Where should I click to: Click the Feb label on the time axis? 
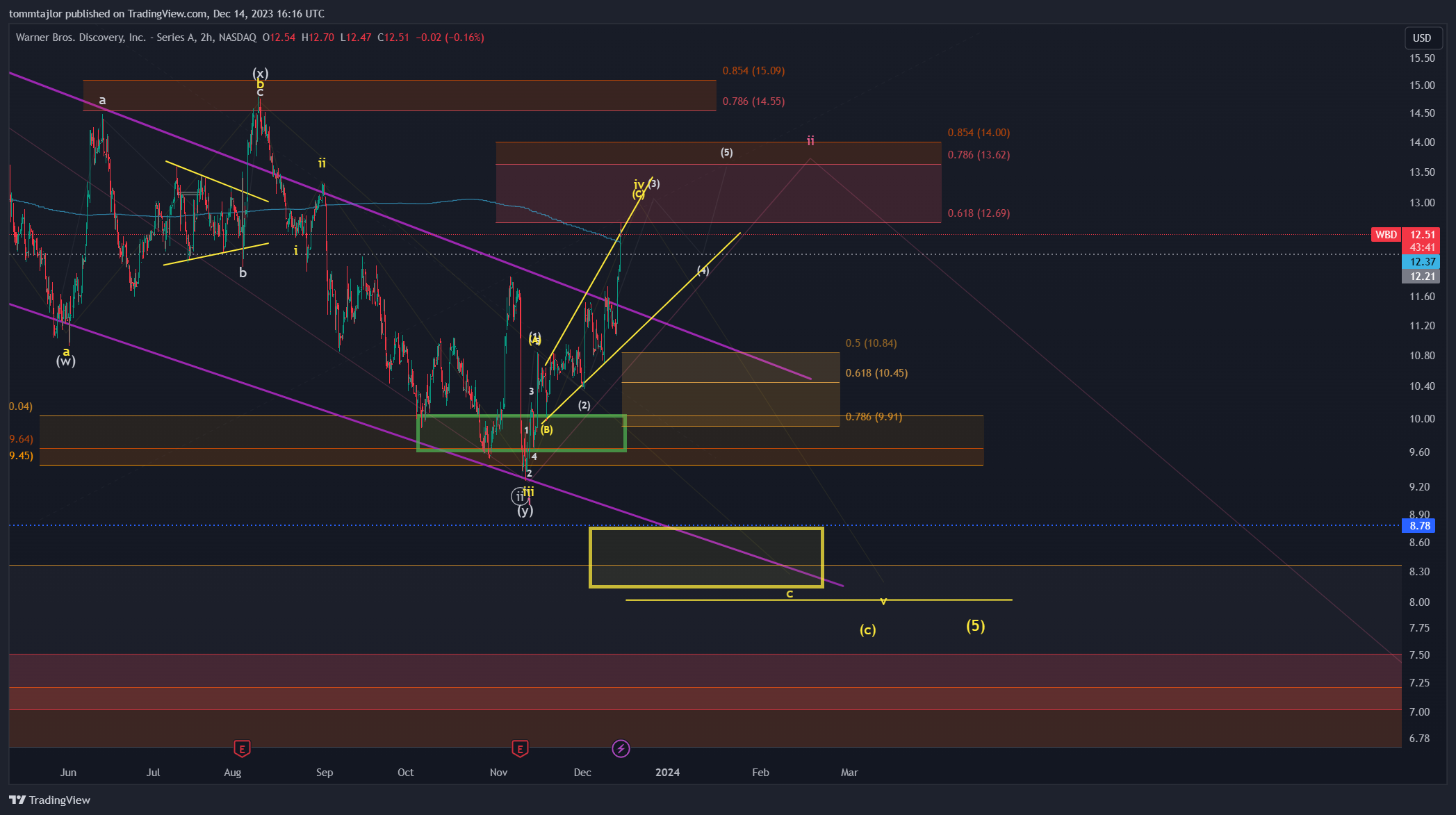[x=761, y=773]
